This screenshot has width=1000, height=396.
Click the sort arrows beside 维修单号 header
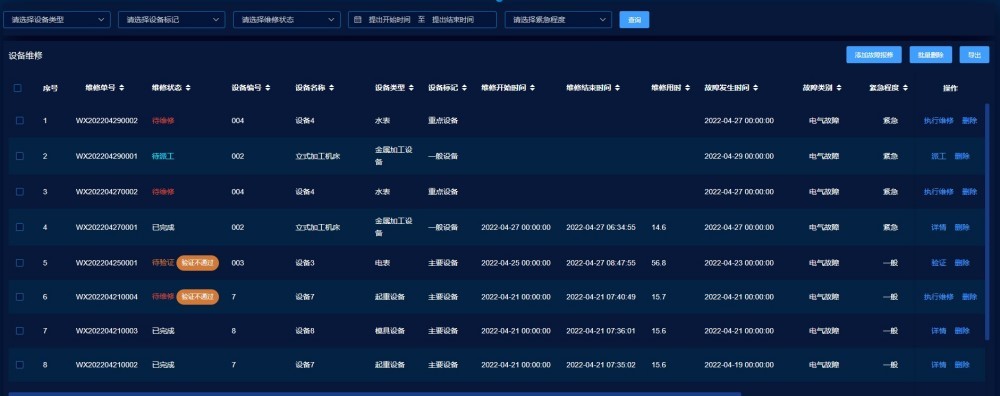pos(122,88)
